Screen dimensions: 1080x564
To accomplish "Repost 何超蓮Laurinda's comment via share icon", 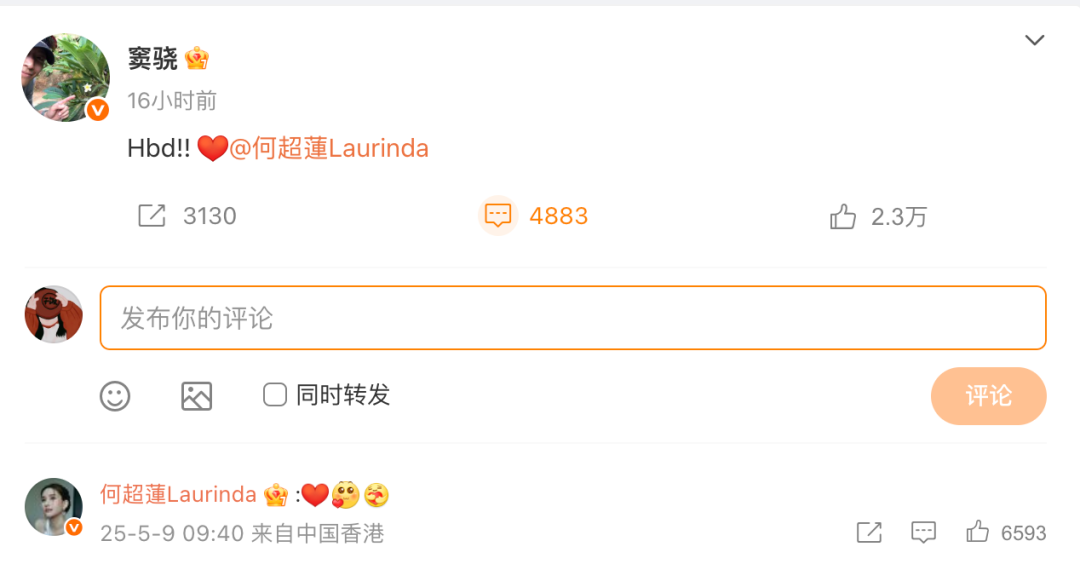I will click(869, 532).
